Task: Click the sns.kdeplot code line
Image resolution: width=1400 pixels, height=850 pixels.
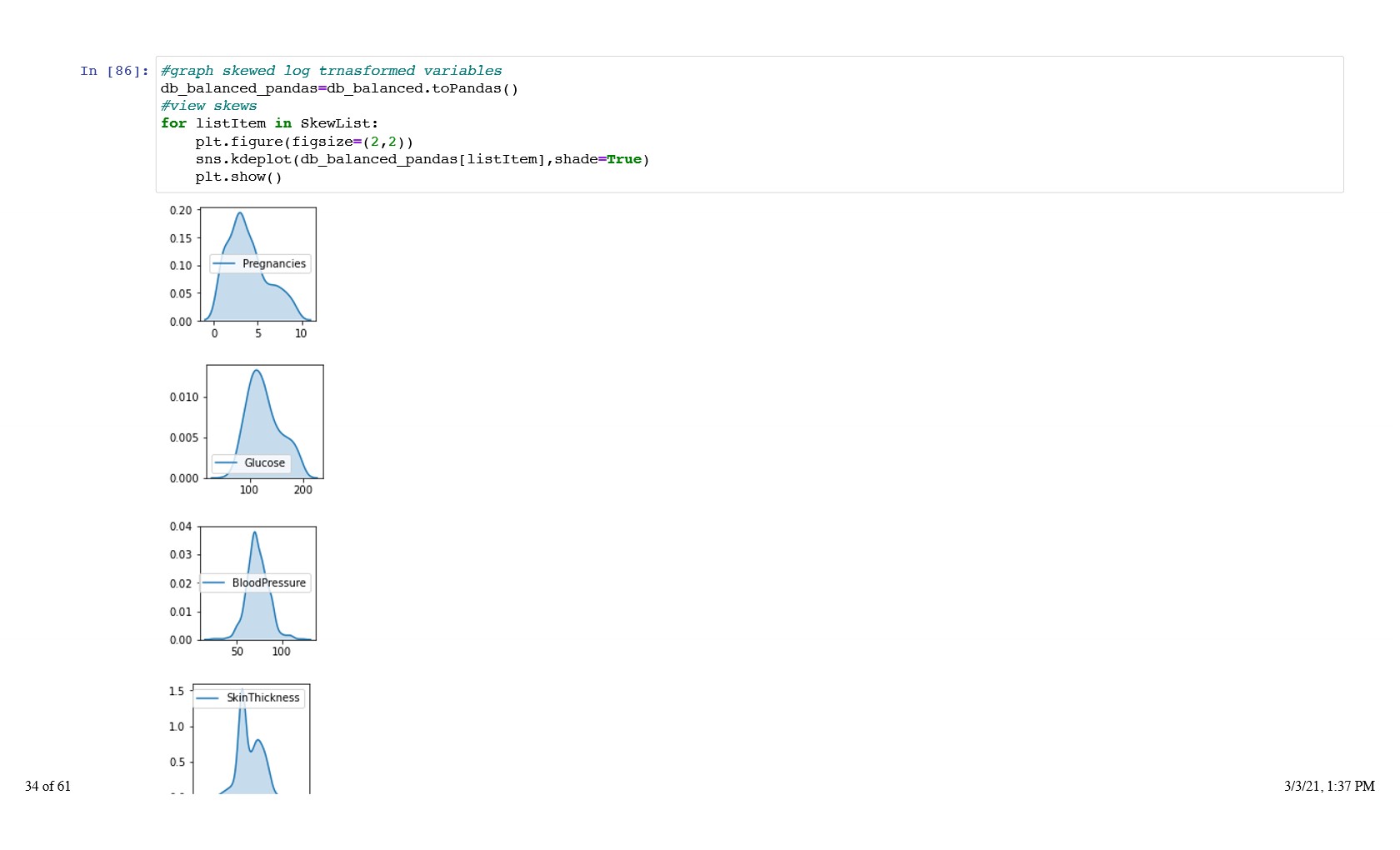Action: tap(422, 159)
